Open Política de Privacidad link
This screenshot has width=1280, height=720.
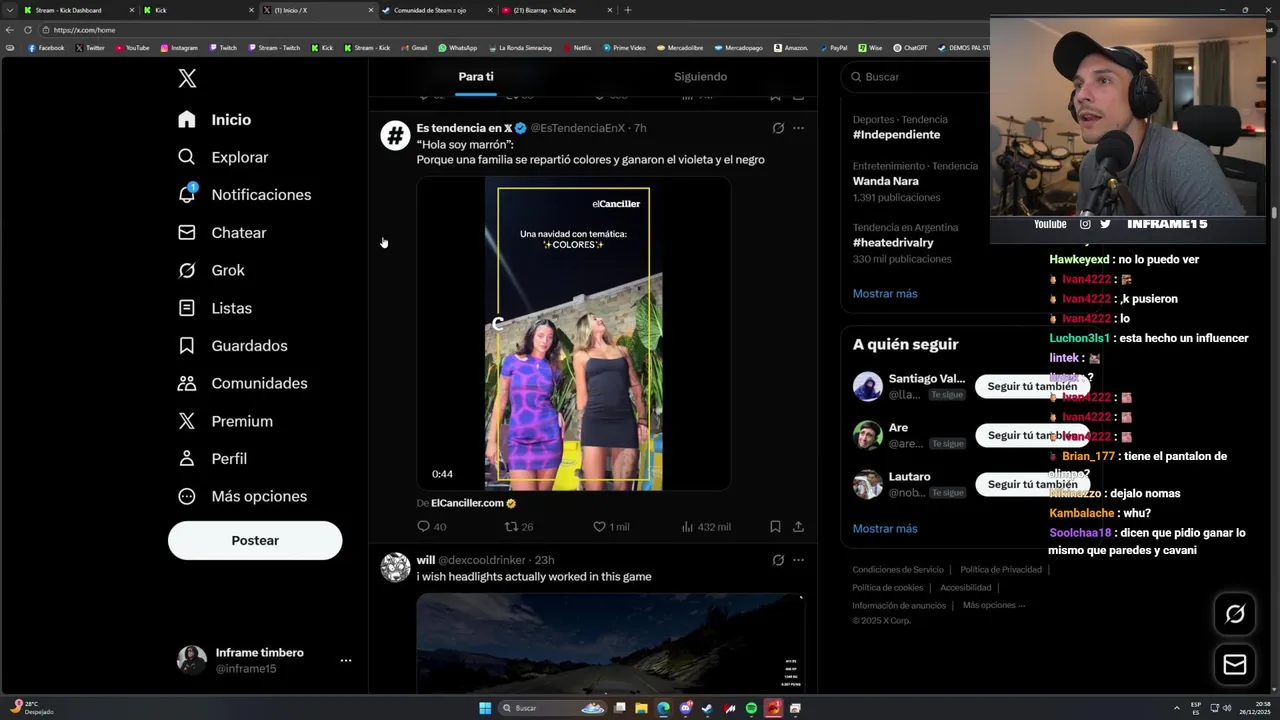1001,570
